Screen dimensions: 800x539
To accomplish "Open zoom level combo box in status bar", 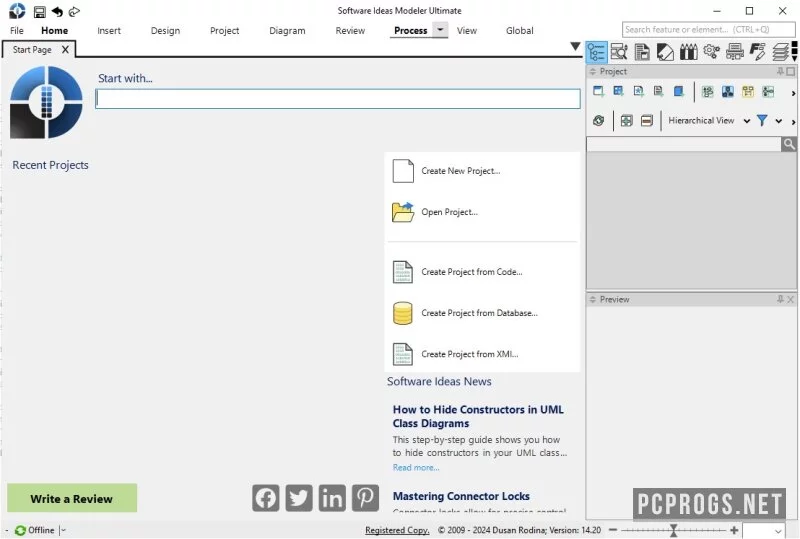I will (x=763, y=531).
